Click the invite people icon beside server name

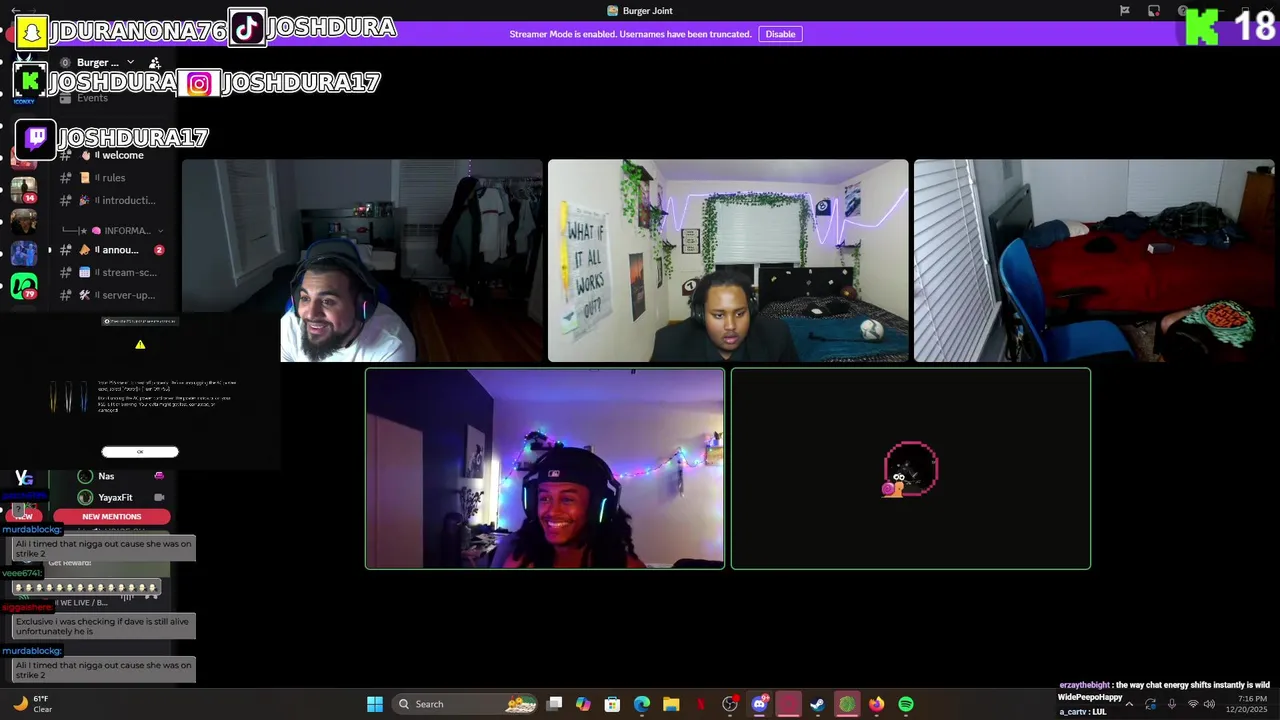point(155,62)
